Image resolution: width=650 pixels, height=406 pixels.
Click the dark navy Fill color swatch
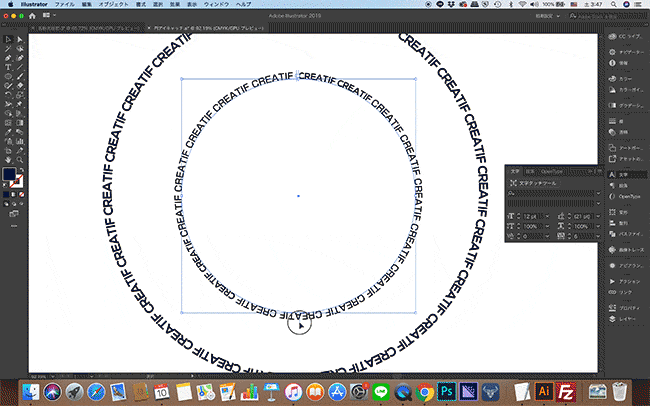[9, 174]
